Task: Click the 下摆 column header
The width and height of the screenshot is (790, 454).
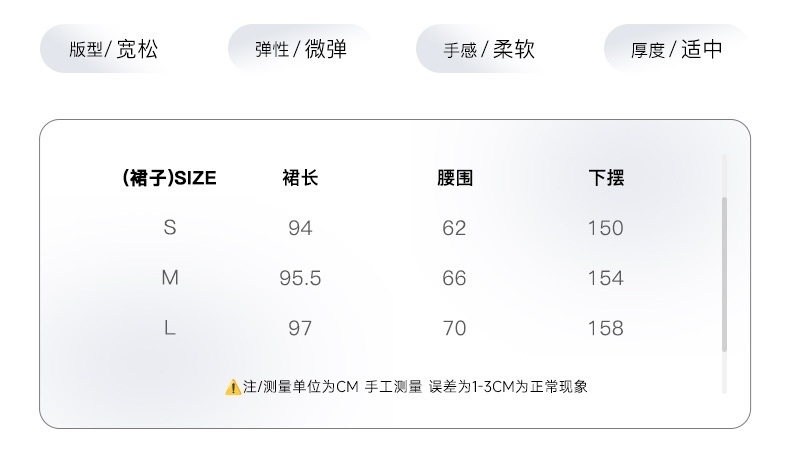Action: pyautogui.click(x=606, y=178)
